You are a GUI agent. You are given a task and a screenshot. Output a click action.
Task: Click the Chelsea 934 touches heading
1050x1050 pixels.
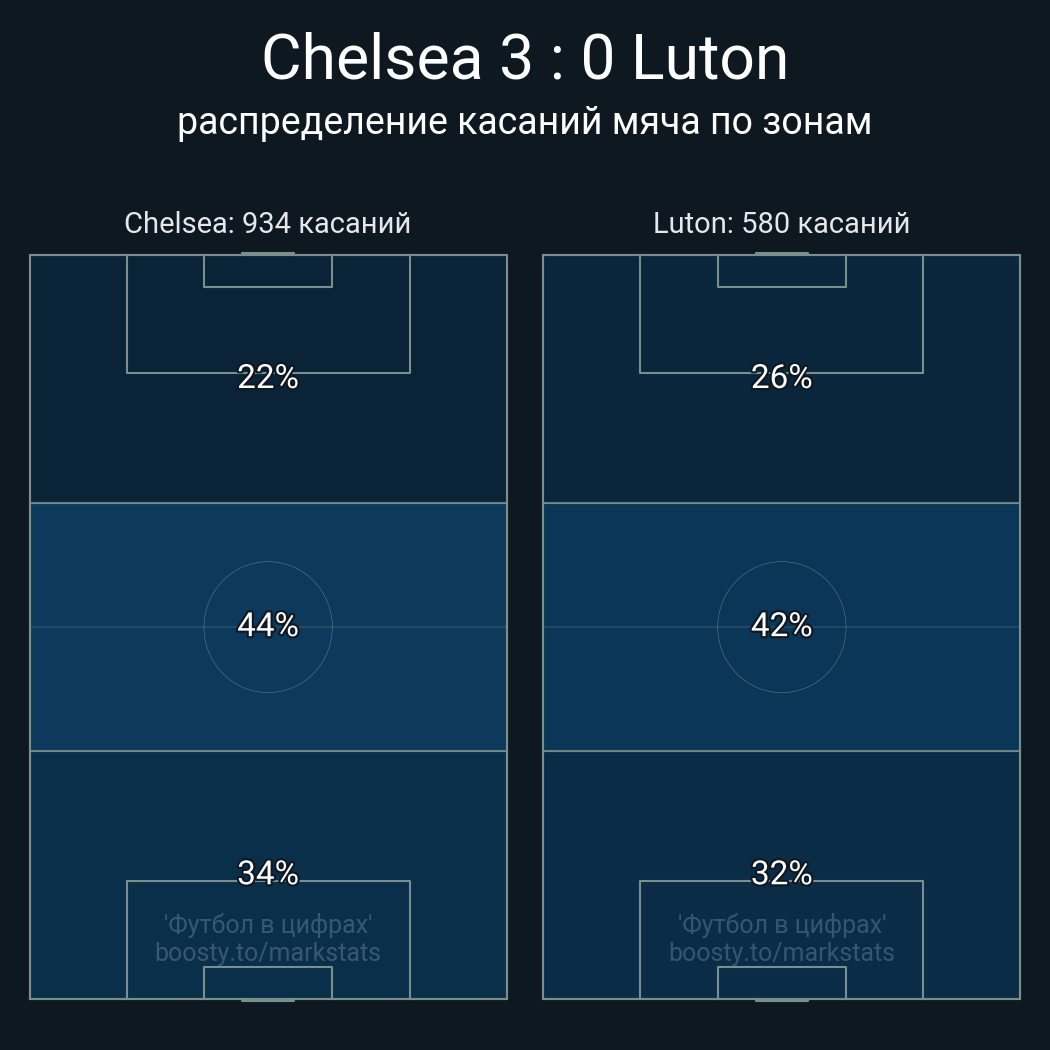click(x=267, y=223)
